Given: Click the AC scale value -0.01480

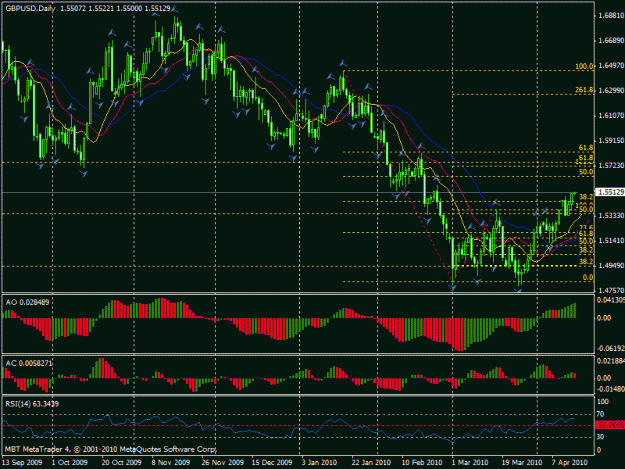Looking at the screenshot, I should [x=611, y=389].
